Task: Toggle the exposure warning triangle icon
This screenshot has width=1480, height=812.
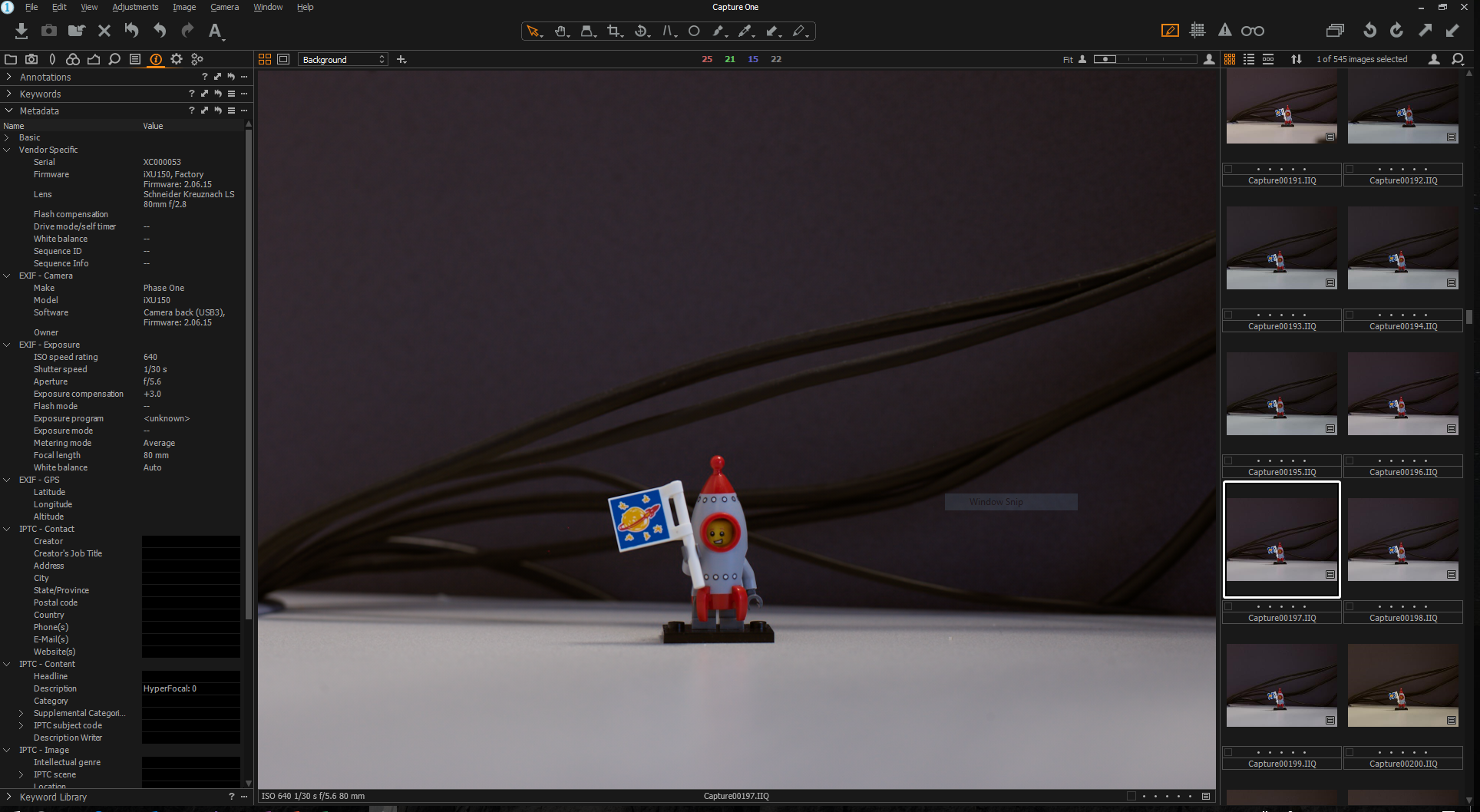Action: pyautogui.click(x=1224, y=31)
